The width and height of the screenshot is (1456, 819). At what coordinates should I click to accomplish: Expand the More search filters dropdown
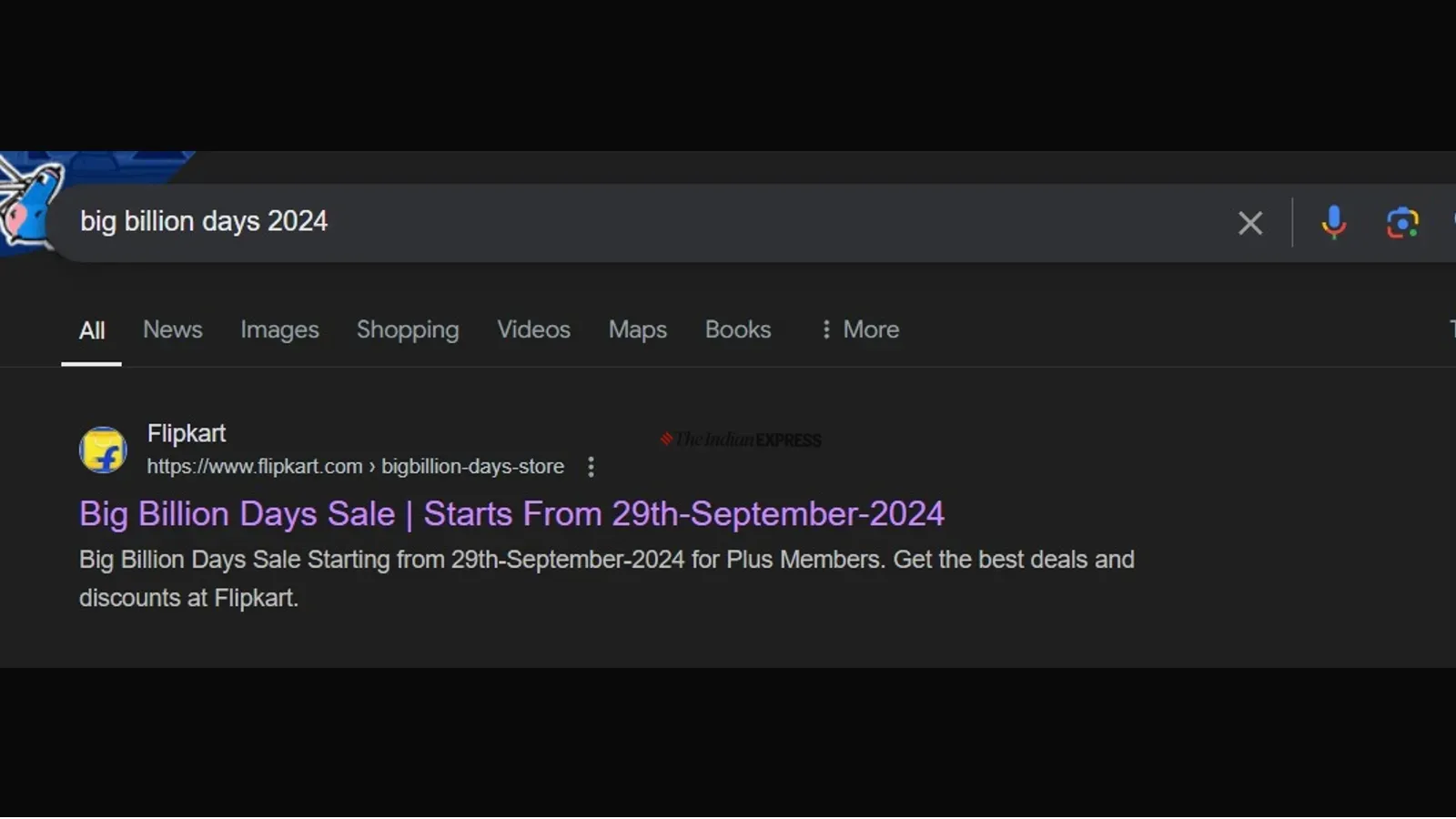click(860, 329)
